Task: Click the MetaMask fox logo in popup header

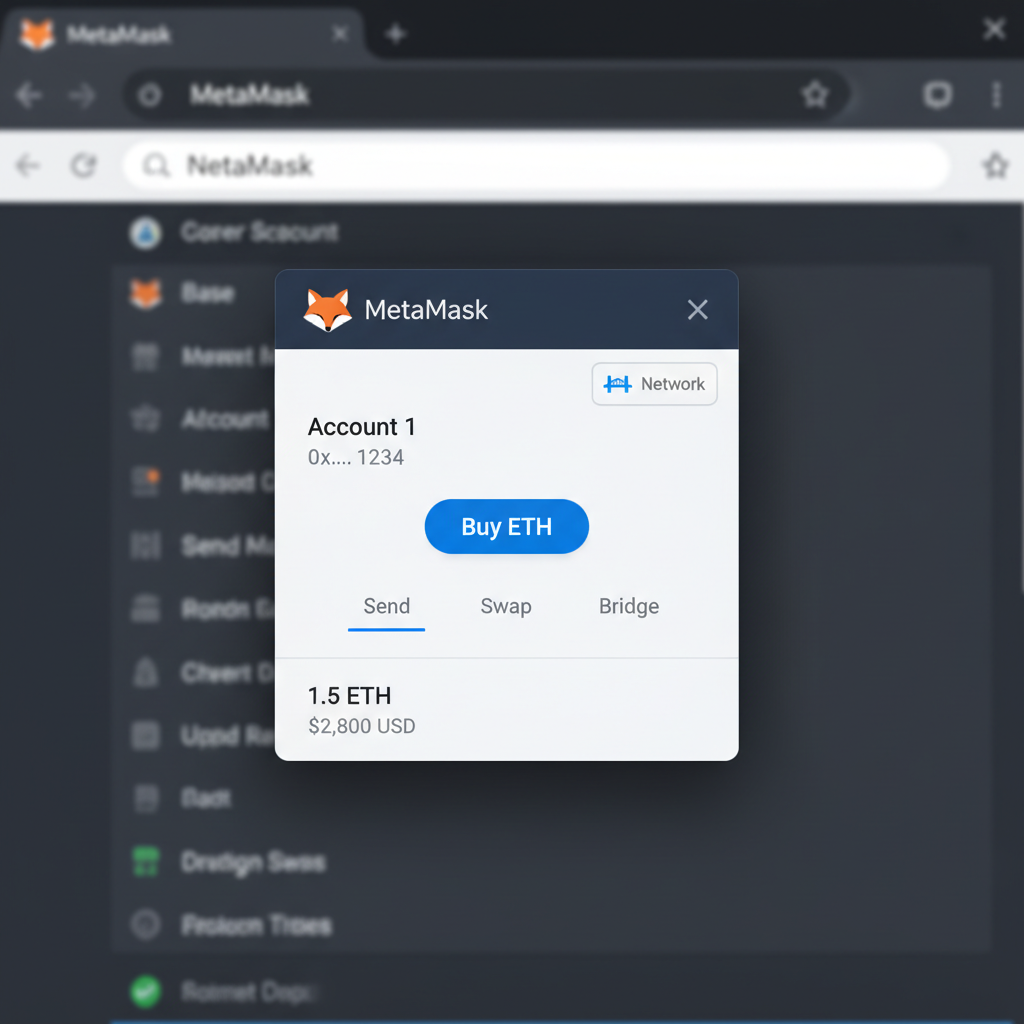Action: [327, 309]
